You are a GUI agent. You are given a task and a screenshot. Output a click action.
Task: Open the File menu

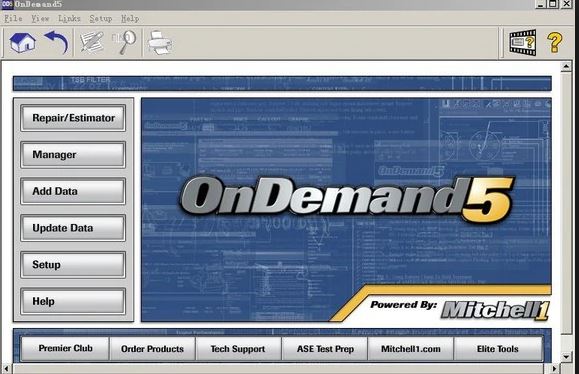13,18
